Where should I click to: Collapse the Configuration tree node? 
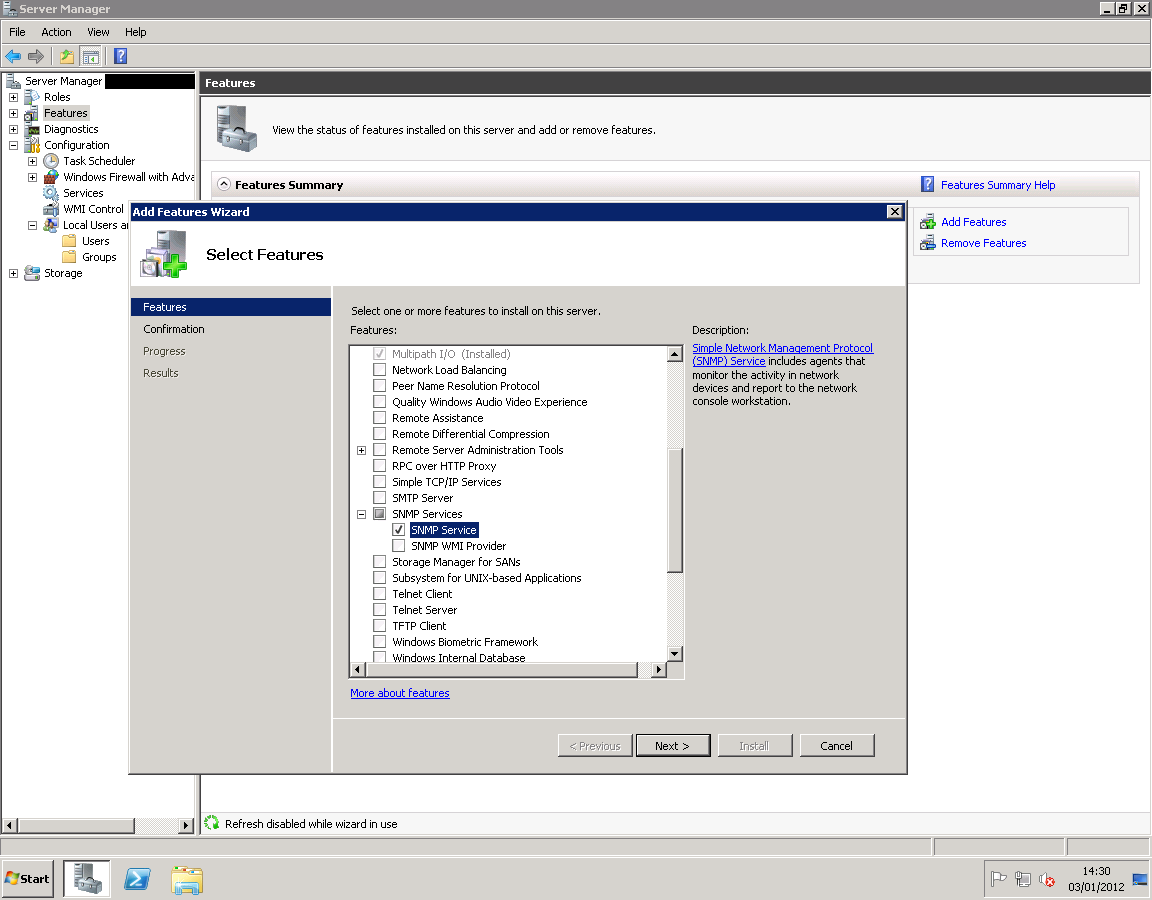point(13,145)
